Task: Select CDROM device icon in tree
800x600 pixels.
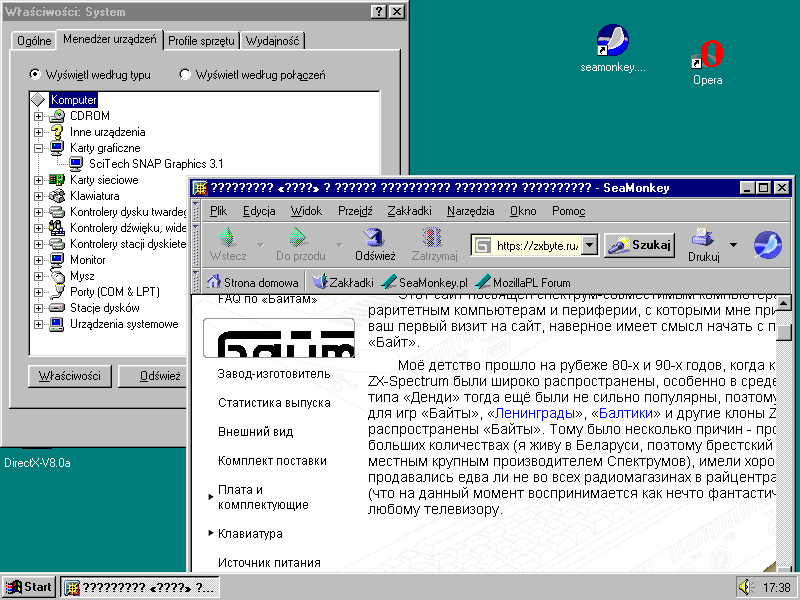Action: (57, 116)
